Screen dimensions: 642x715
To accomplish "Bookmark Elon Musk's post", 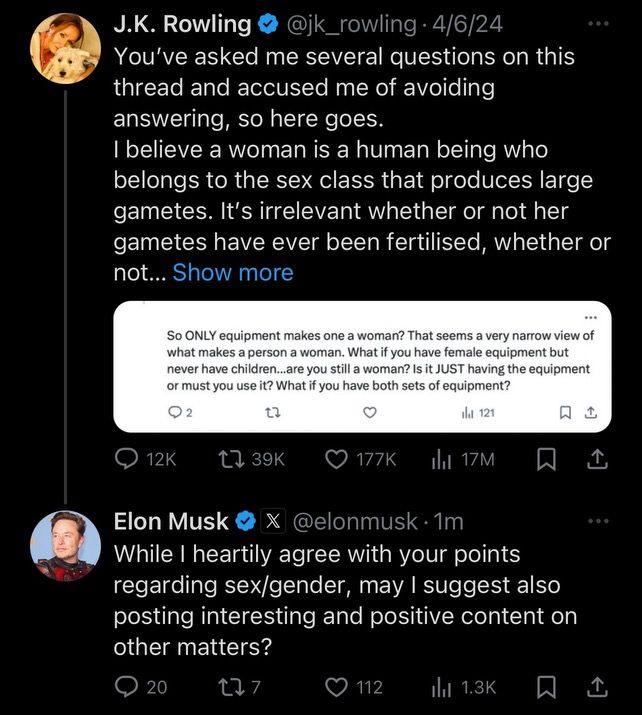I will tap(547, 687).
